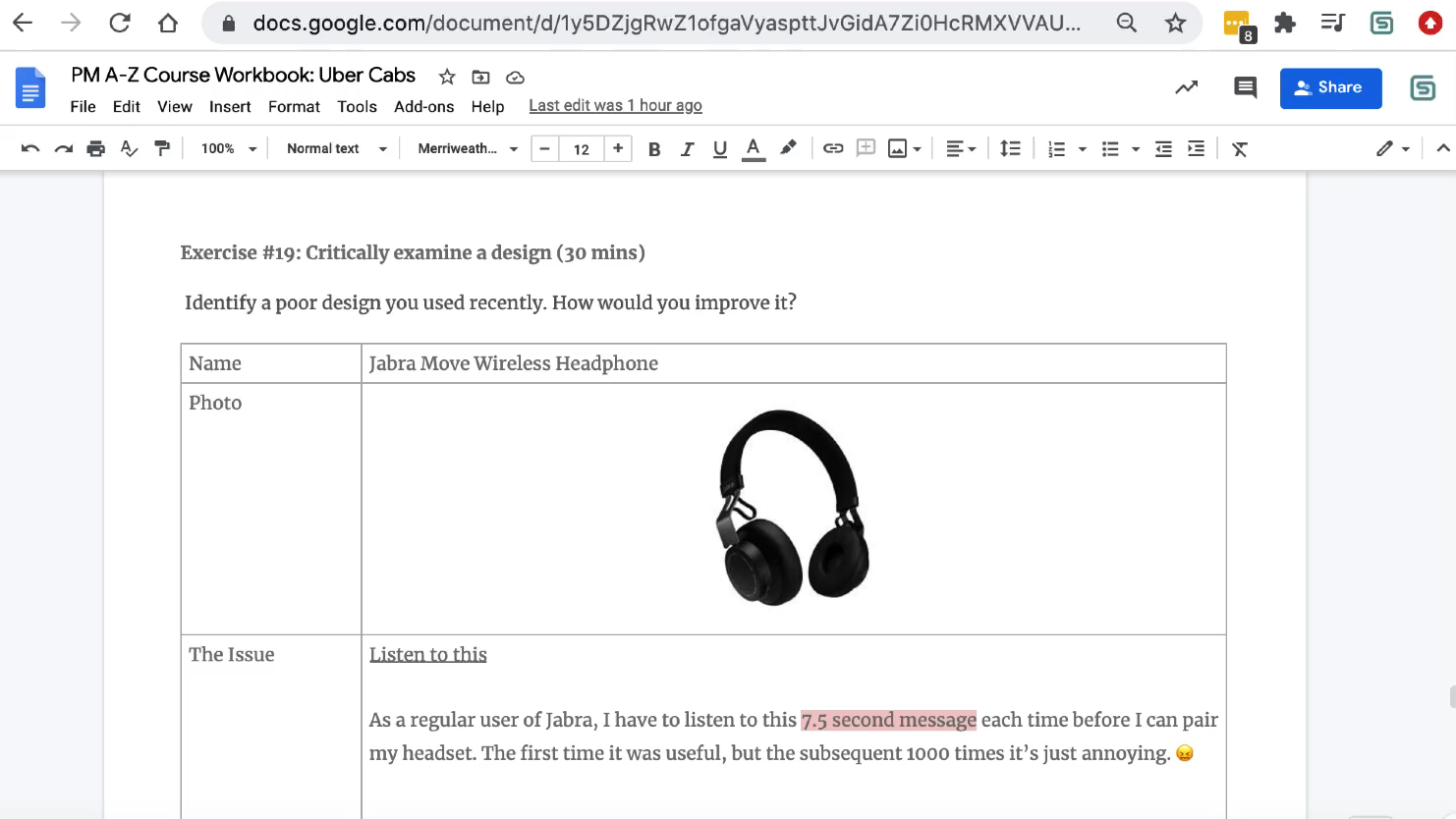Click the font size field
Image resolution: width=1456 pixels, height=819 pixels.
coord(582,148)
